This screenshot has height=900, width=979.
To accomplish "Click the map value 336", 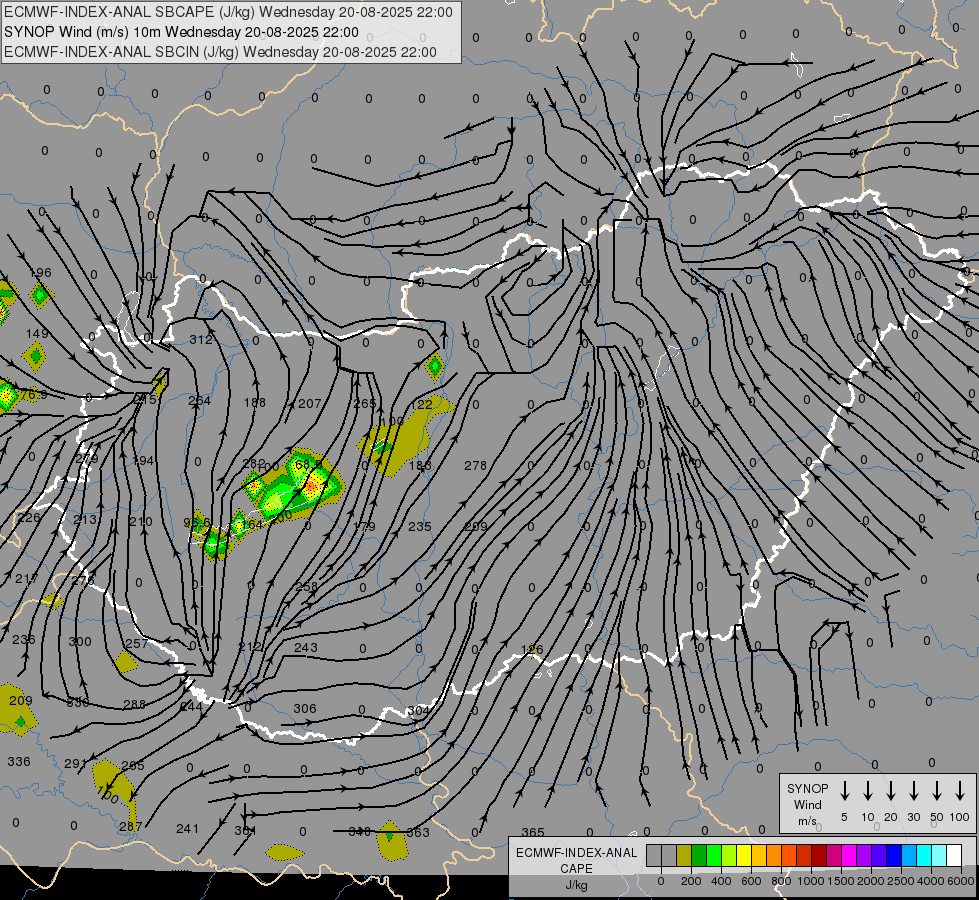I will [19, 761].
